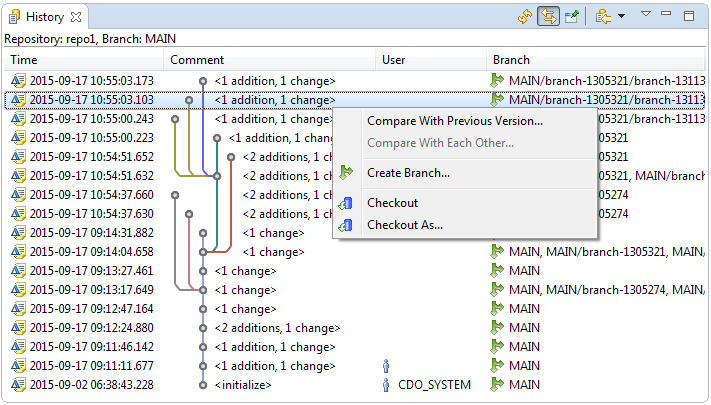Click the Time column header
Image resolution: width=711 pixels, height=405 pixels.
point(24,60)
